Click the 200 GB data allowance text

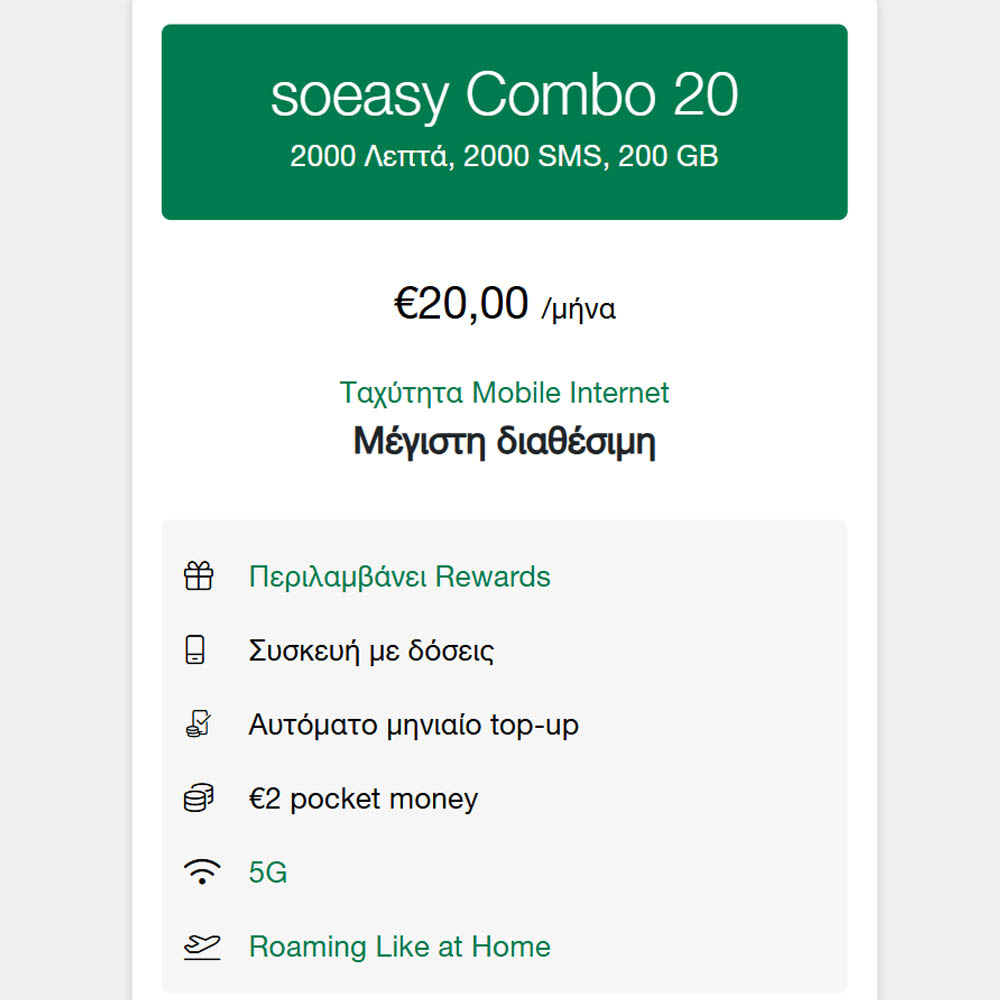click(x=668, y=157)
